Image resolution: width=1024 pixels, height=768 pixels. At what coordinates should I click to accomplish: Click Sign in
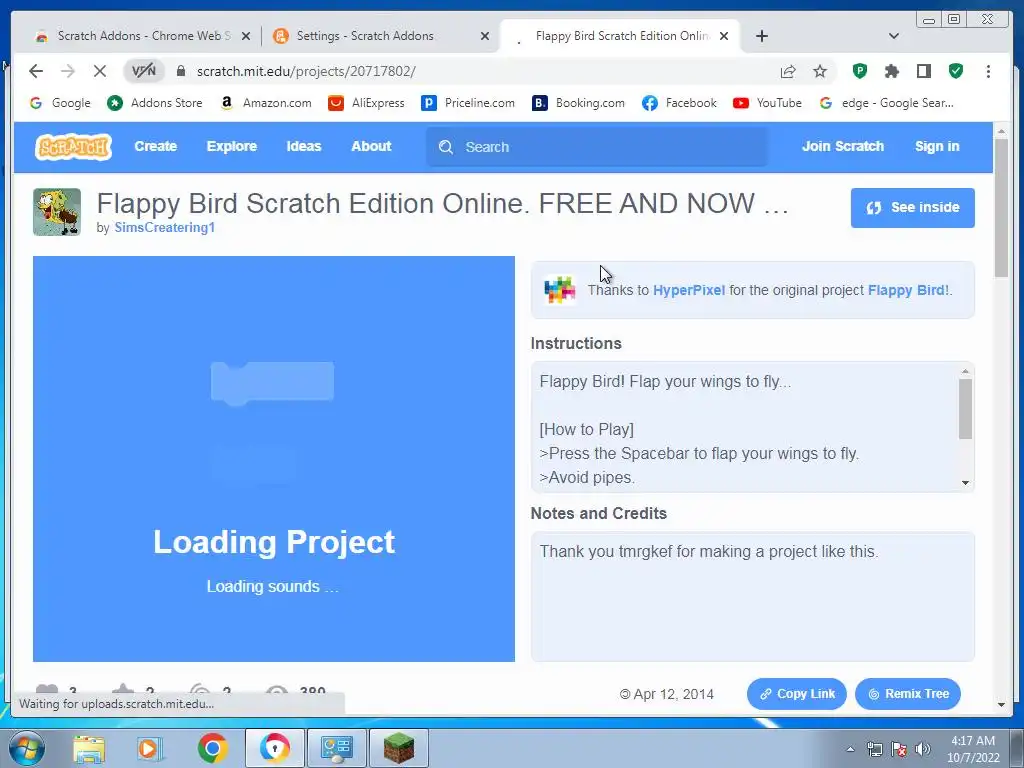(937, 146)
